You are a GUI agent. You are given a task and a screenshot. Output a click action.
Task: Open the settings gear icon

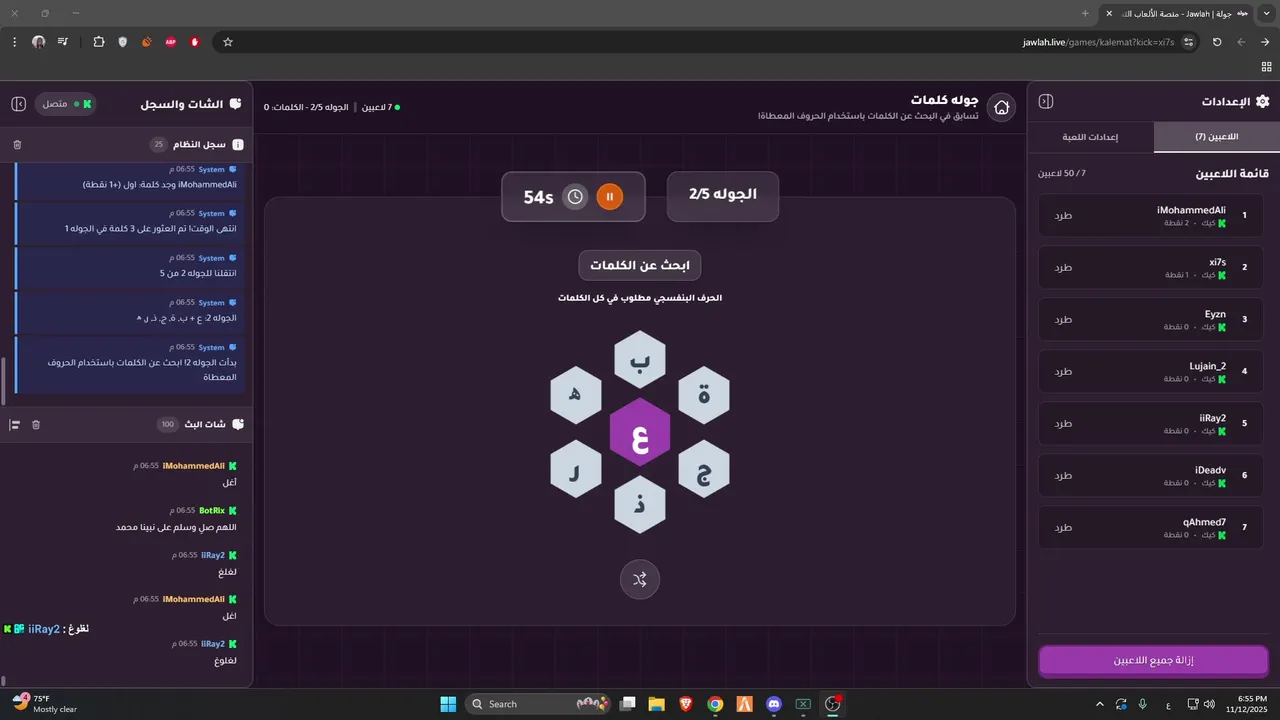click(1262, 102)
